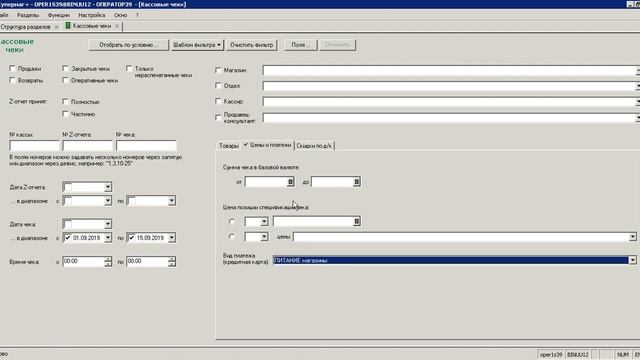This screenshot has height=360, width=640.
Task: Expand Дата Z-отчета date picker
Action: pos(108,187)
